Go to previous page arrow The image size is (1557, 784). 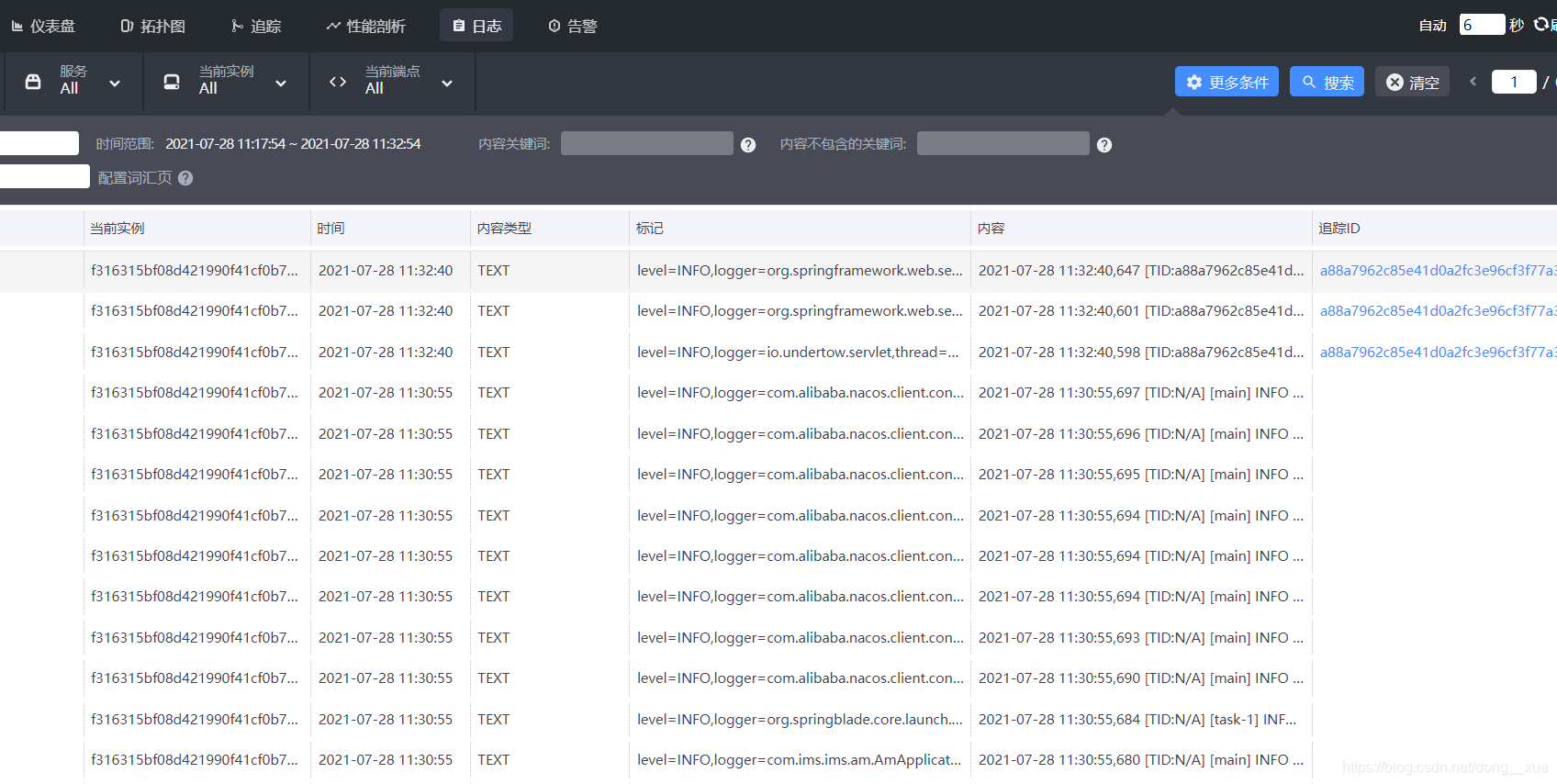[1473, 82]
